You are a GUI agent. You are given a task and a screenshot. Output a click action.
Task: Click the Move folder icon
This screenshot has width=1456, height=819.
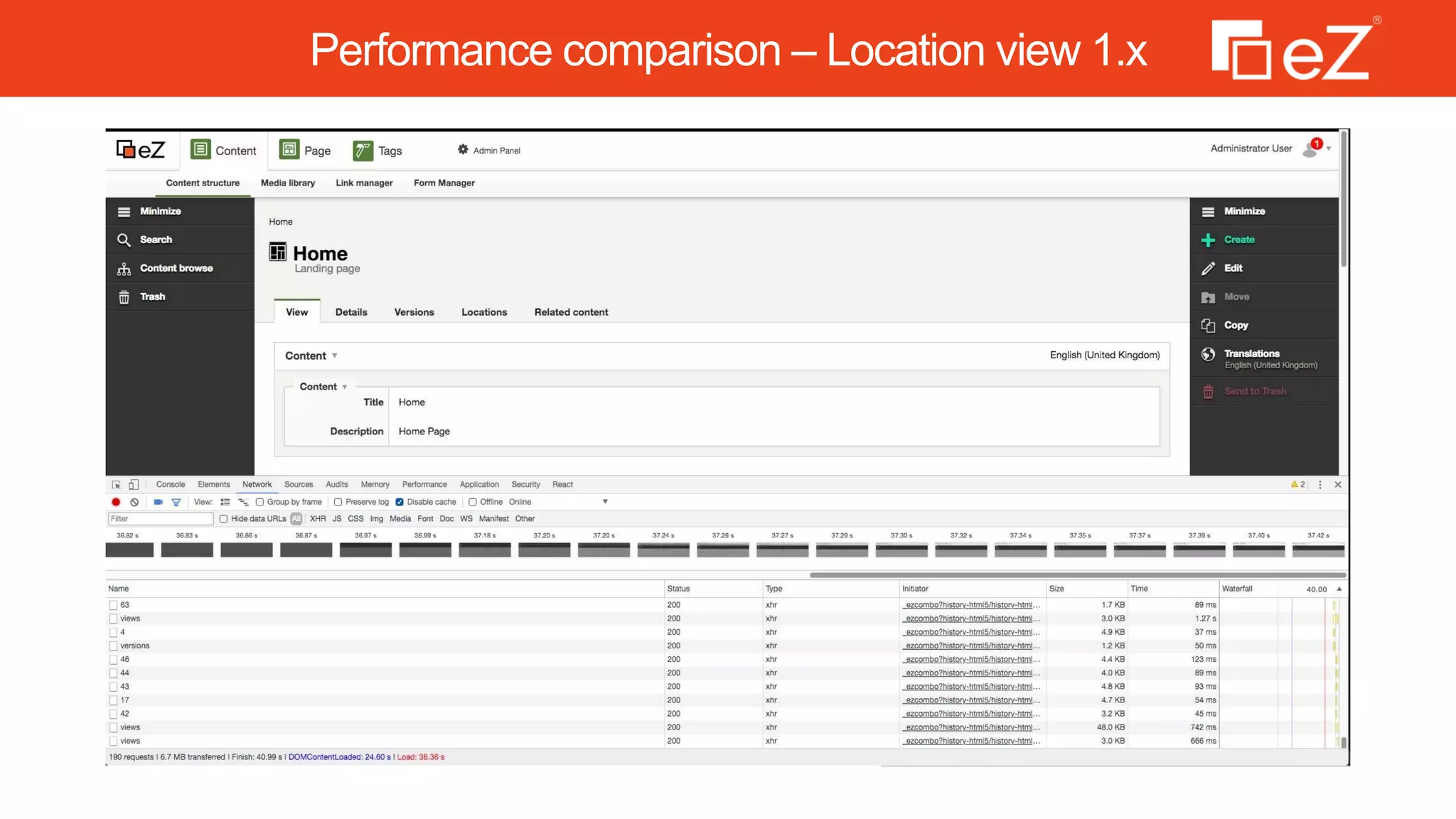[x=1208, y=297]
